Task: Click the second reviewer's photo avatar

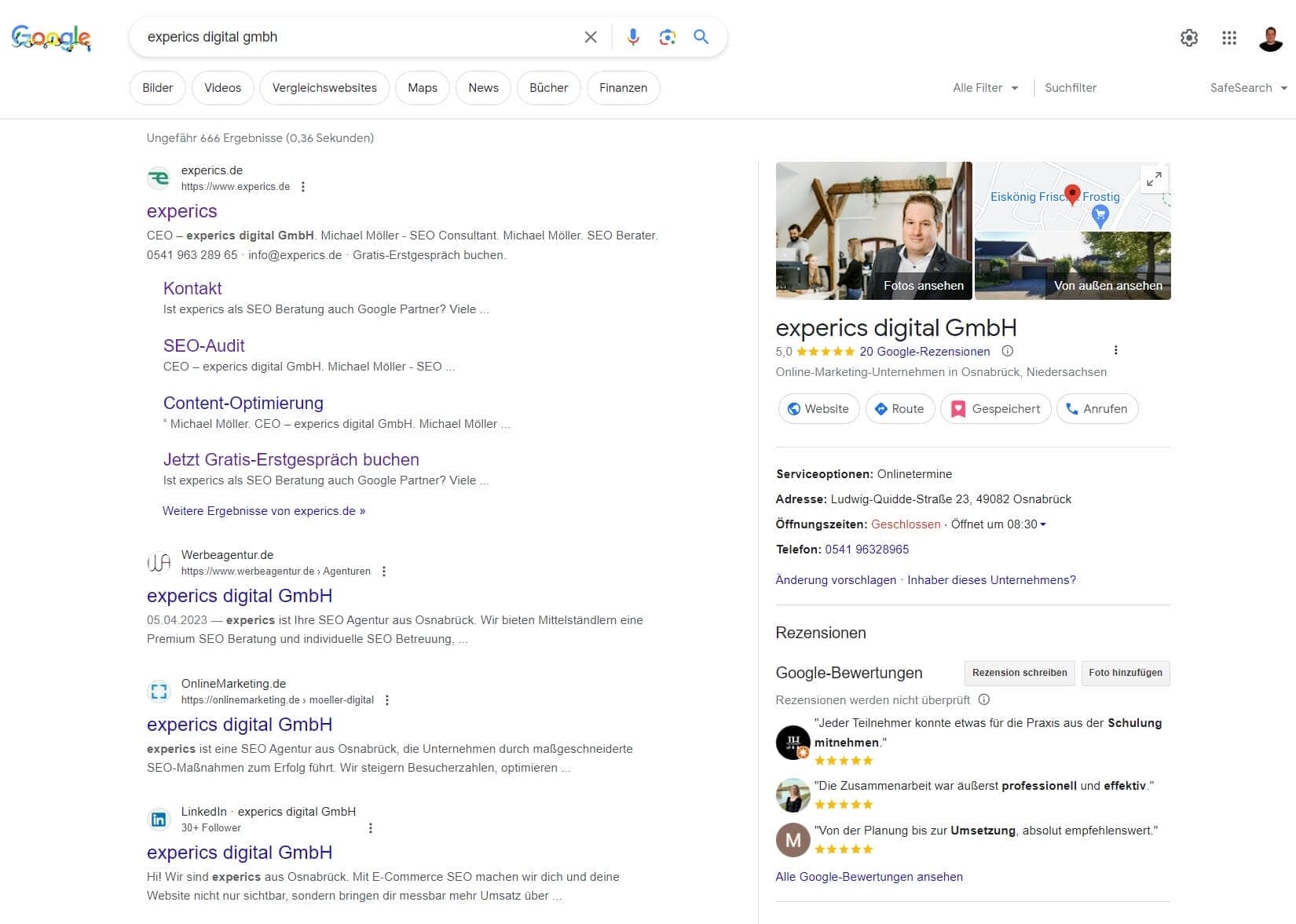Action: pyautogui.click(x=793, y=795)
